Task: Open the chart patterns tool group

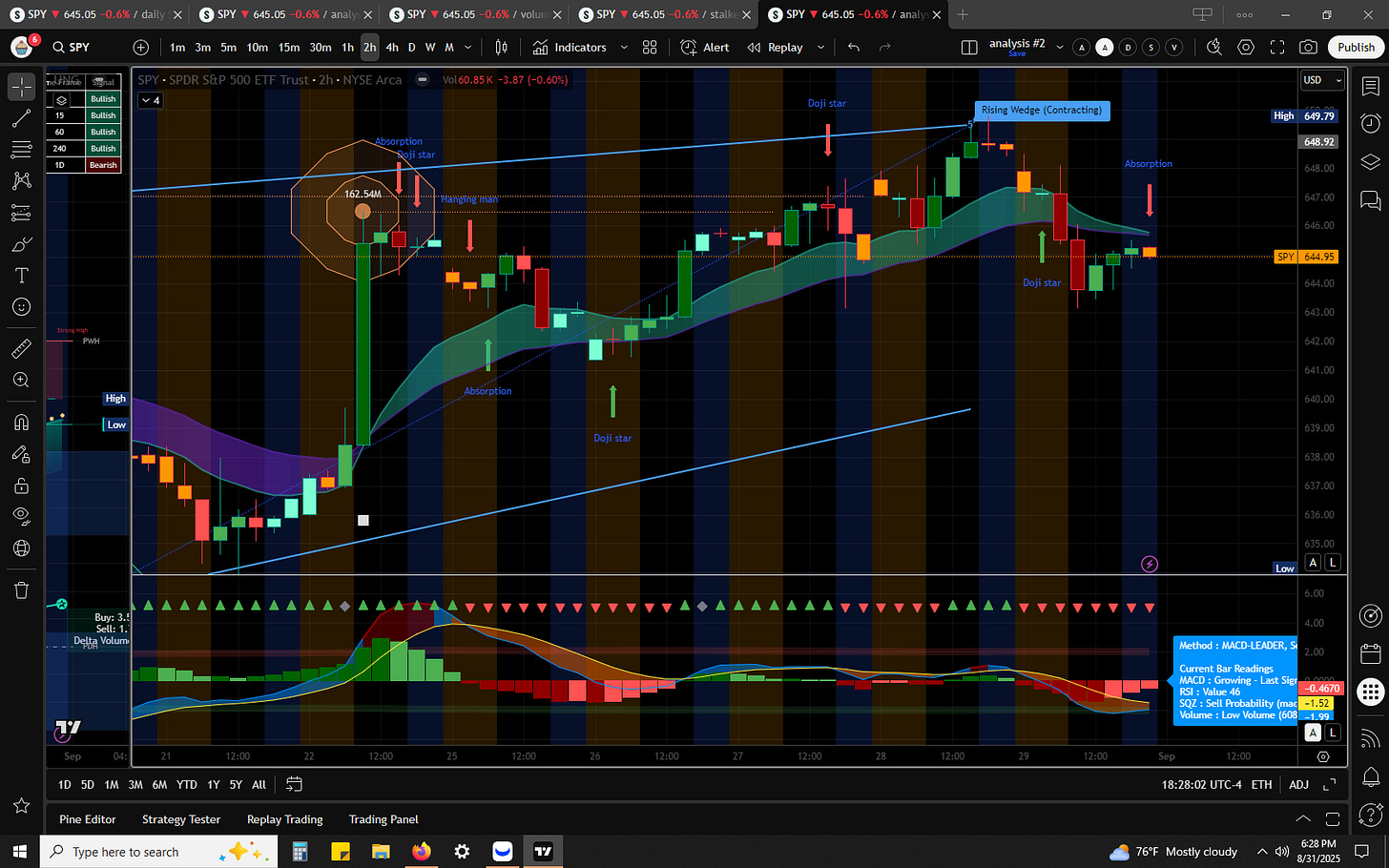Action: coord(22,181)
